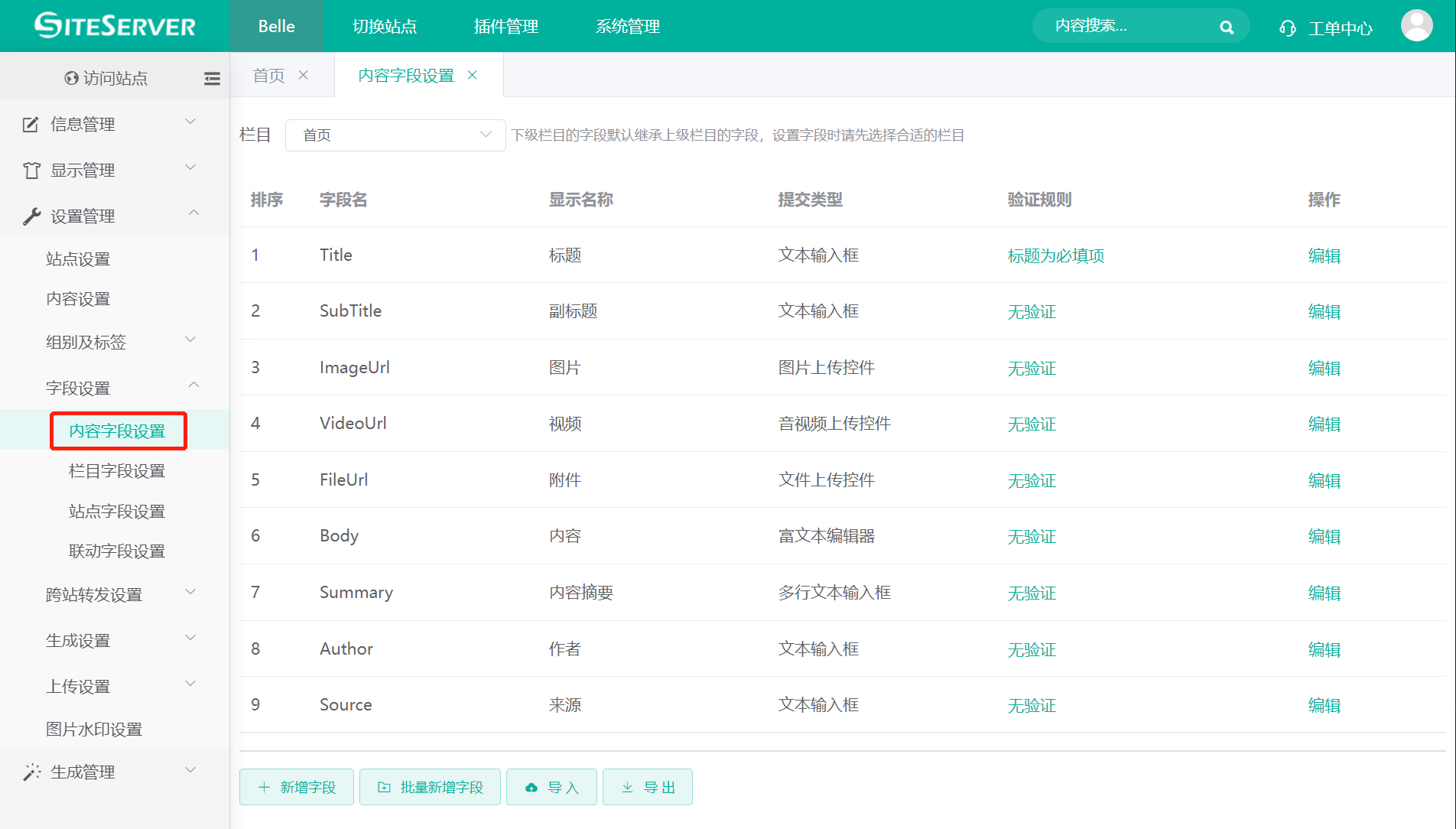Image resolution: width=1456 pixels, height=829 pixels.
Task: Click the download icon on 导出 button
Action: [x=628, y=787]
